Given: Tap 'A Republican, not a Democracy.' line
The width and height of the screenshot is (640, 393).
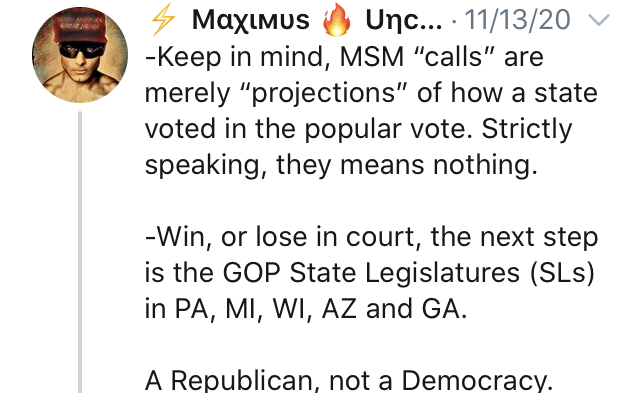Looking at the screenshot, I should pyautogui.click(x=349, y=380).
